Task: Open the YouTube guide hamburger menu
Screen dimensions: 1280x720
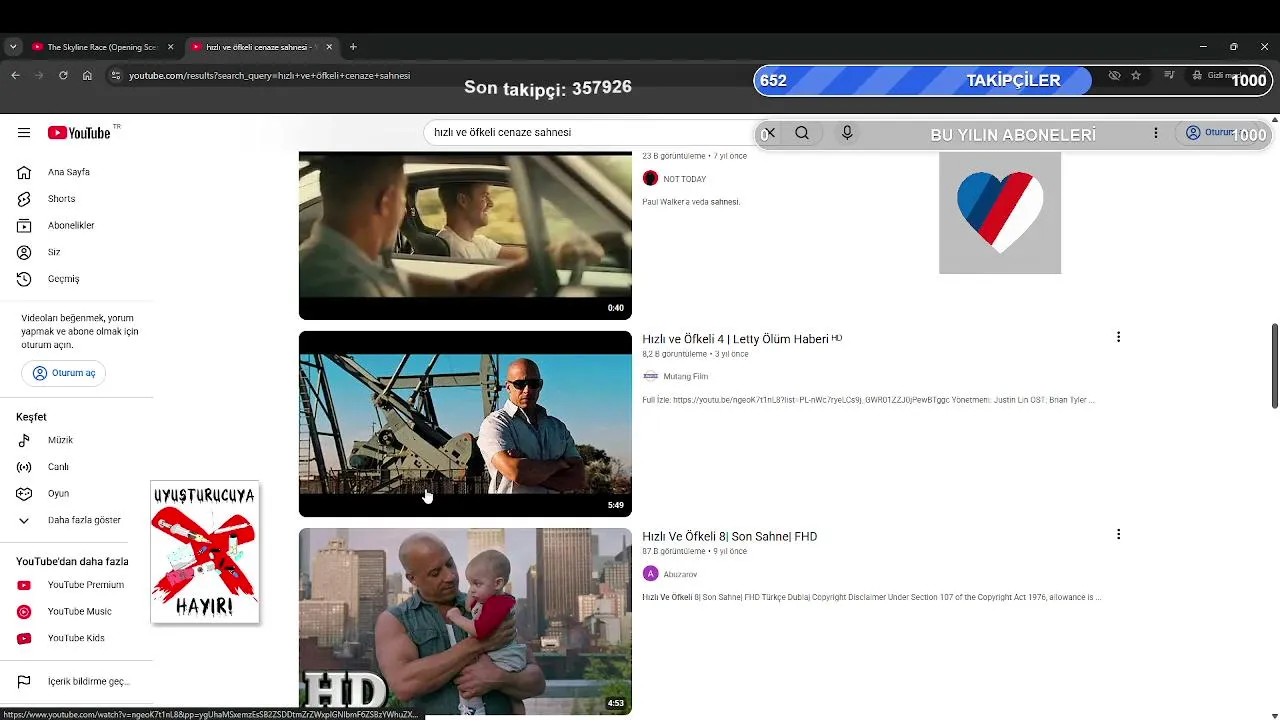Action: point(24,133)
